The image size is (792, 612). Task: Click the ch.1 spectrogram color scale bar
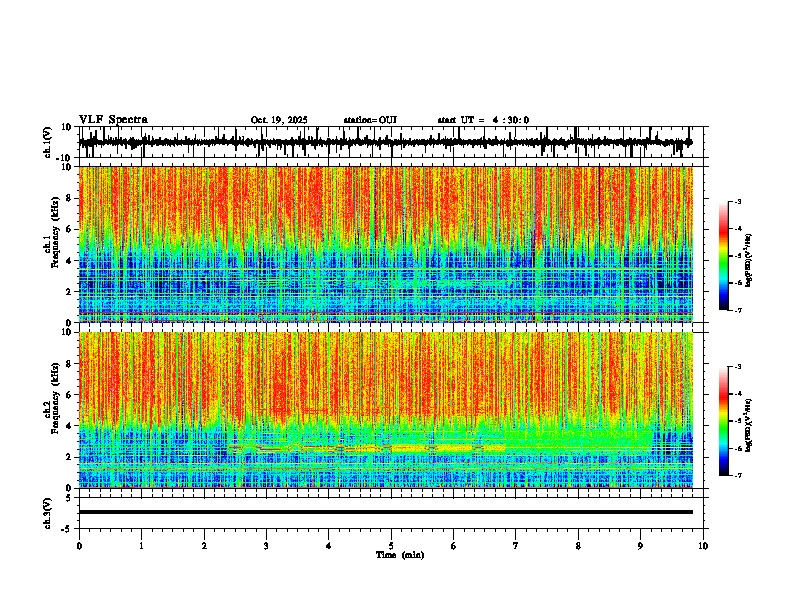point(724,256)
